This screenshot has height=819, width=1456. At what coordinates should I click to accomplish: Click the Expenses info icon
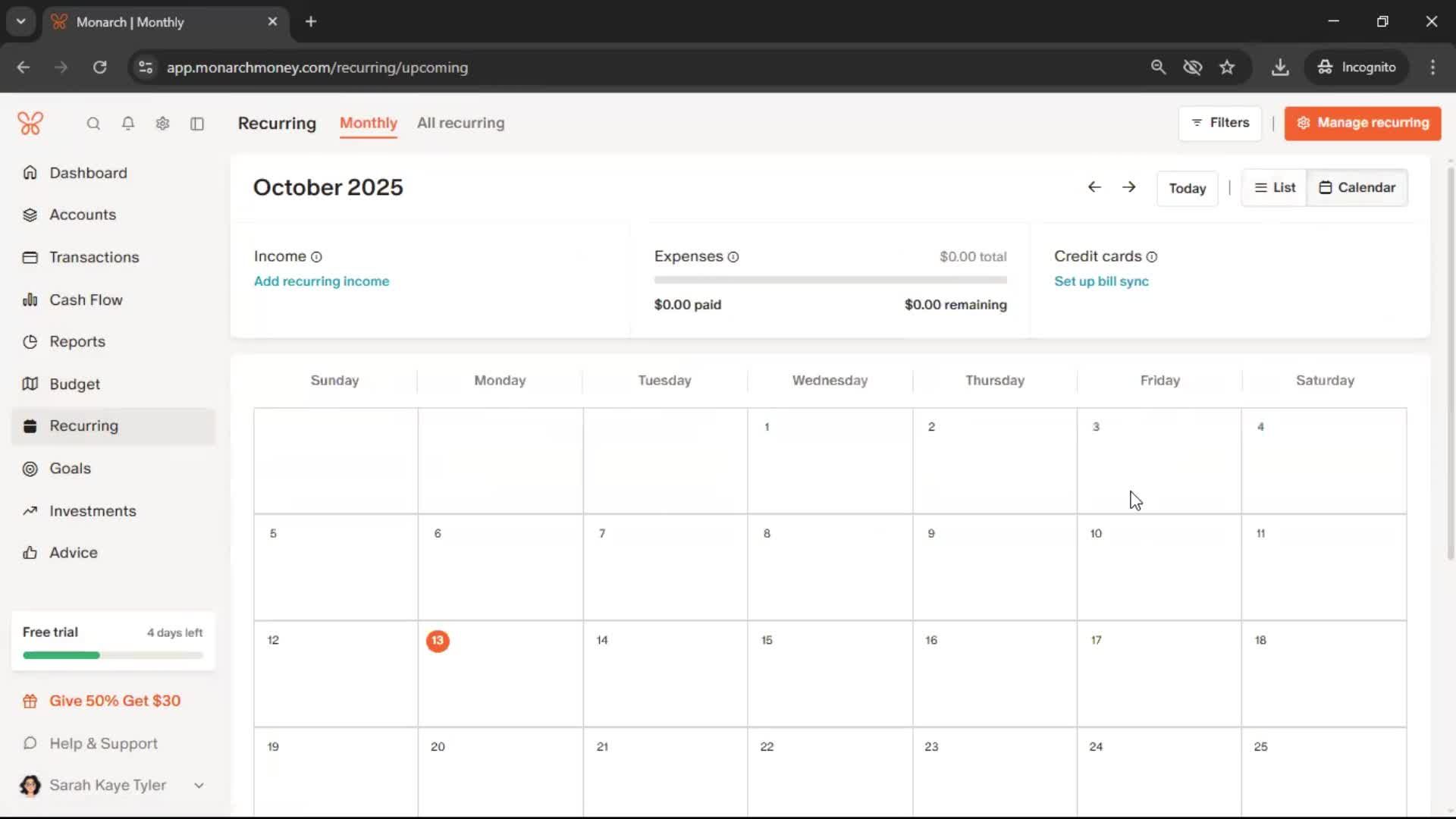point(733,257)
